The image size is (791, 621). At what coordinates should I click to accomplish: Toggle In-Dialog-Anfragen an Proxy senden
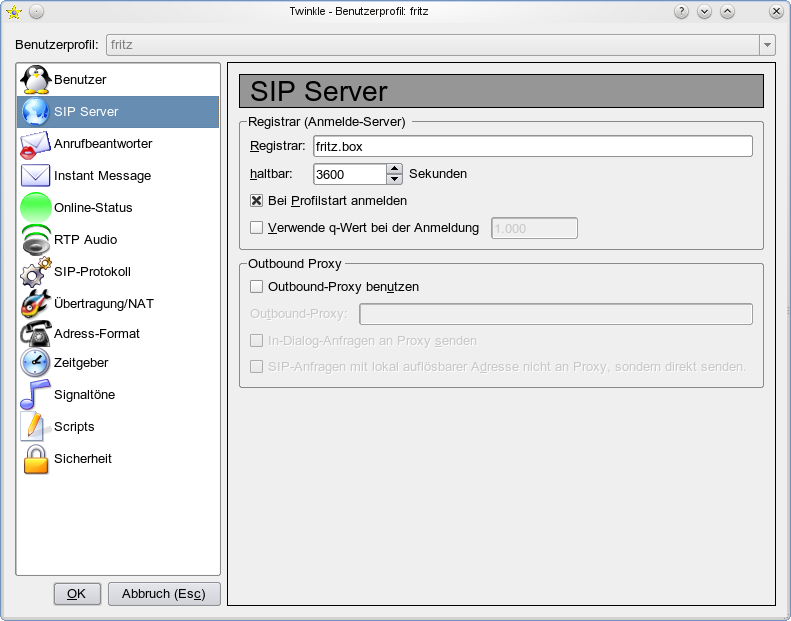click(x=256, y=341)
